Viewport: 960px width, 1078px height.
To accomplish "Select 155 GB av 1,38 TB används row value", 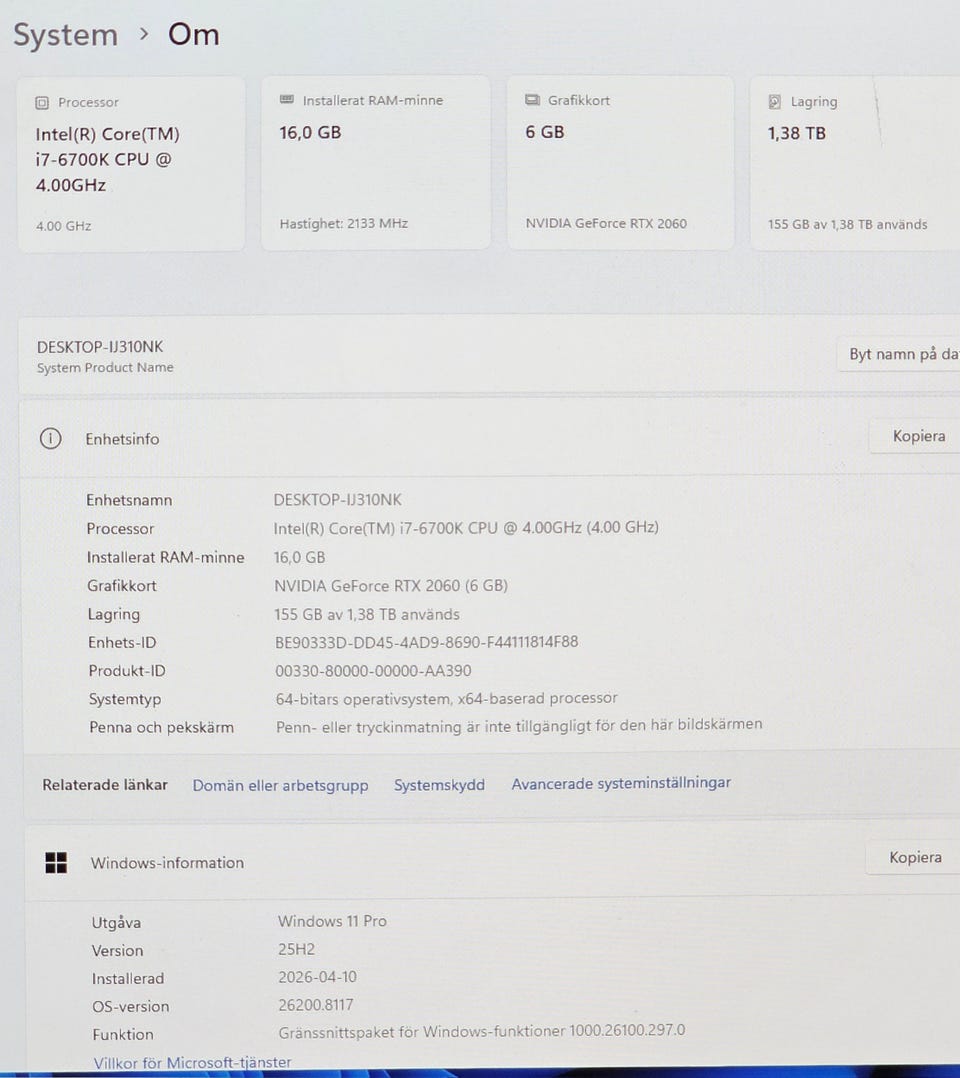I will click(x=367, y=614).
